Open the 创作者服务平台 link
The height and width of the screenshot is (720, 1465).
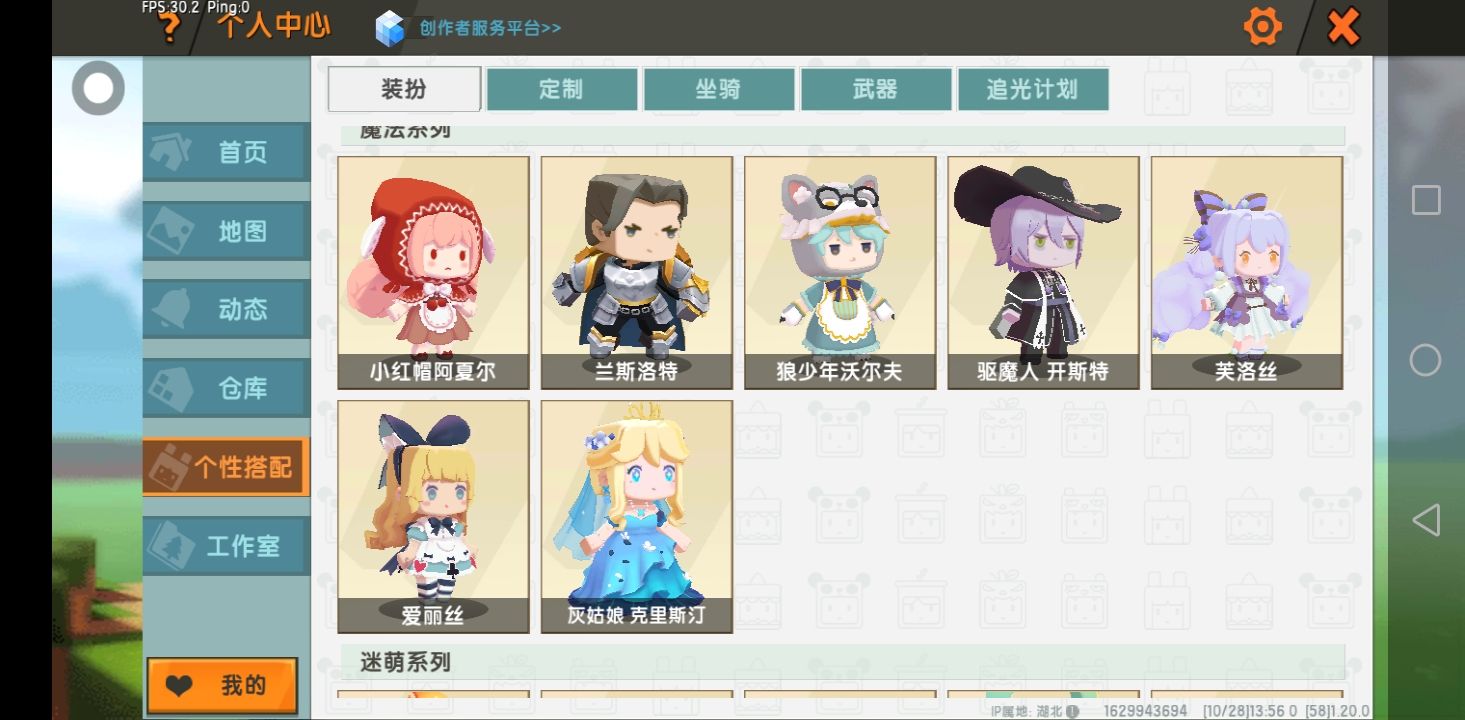click(x=491, y=28)
